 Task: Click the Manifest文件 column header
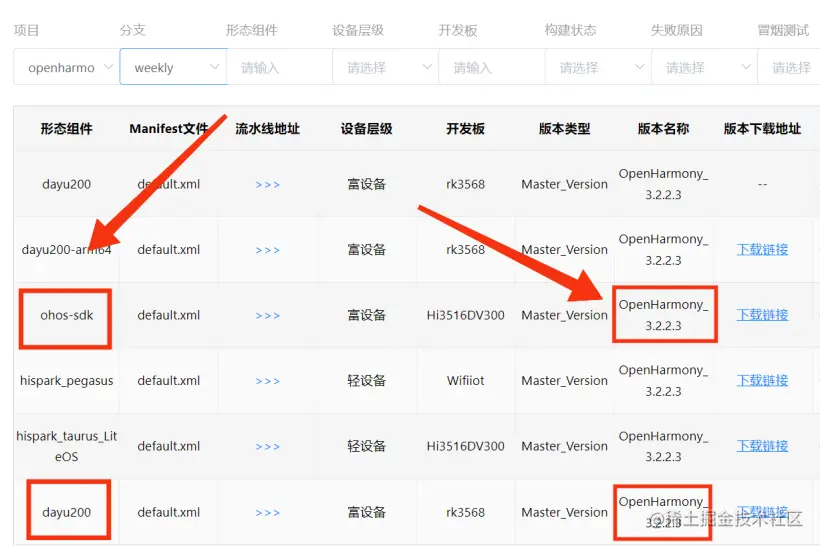[168, 129]
